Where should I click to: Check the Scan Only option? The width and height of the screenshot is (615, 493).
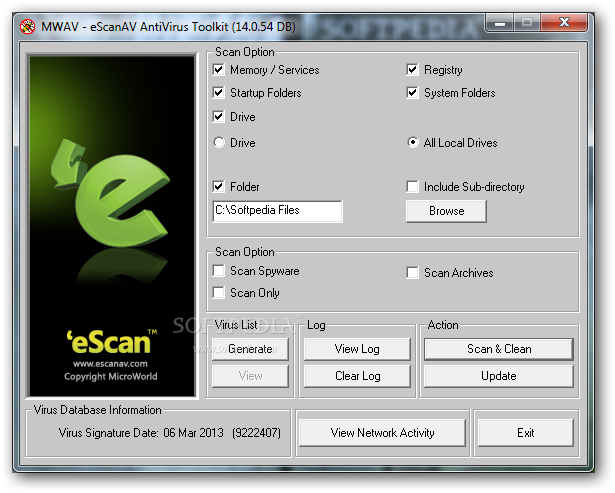coord(218,293)
